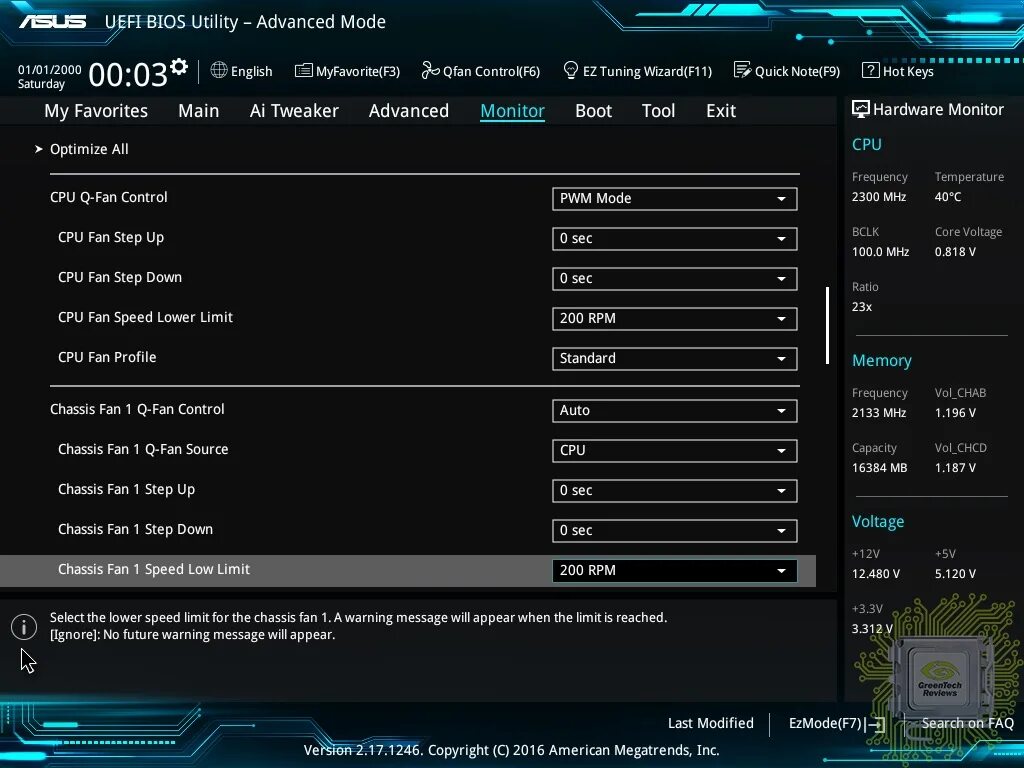Open Chassis Fan 1 Q-Fan Source dropdown
Image resolution: width=1024 pixels, height=768 pixels.
[675, 450]
